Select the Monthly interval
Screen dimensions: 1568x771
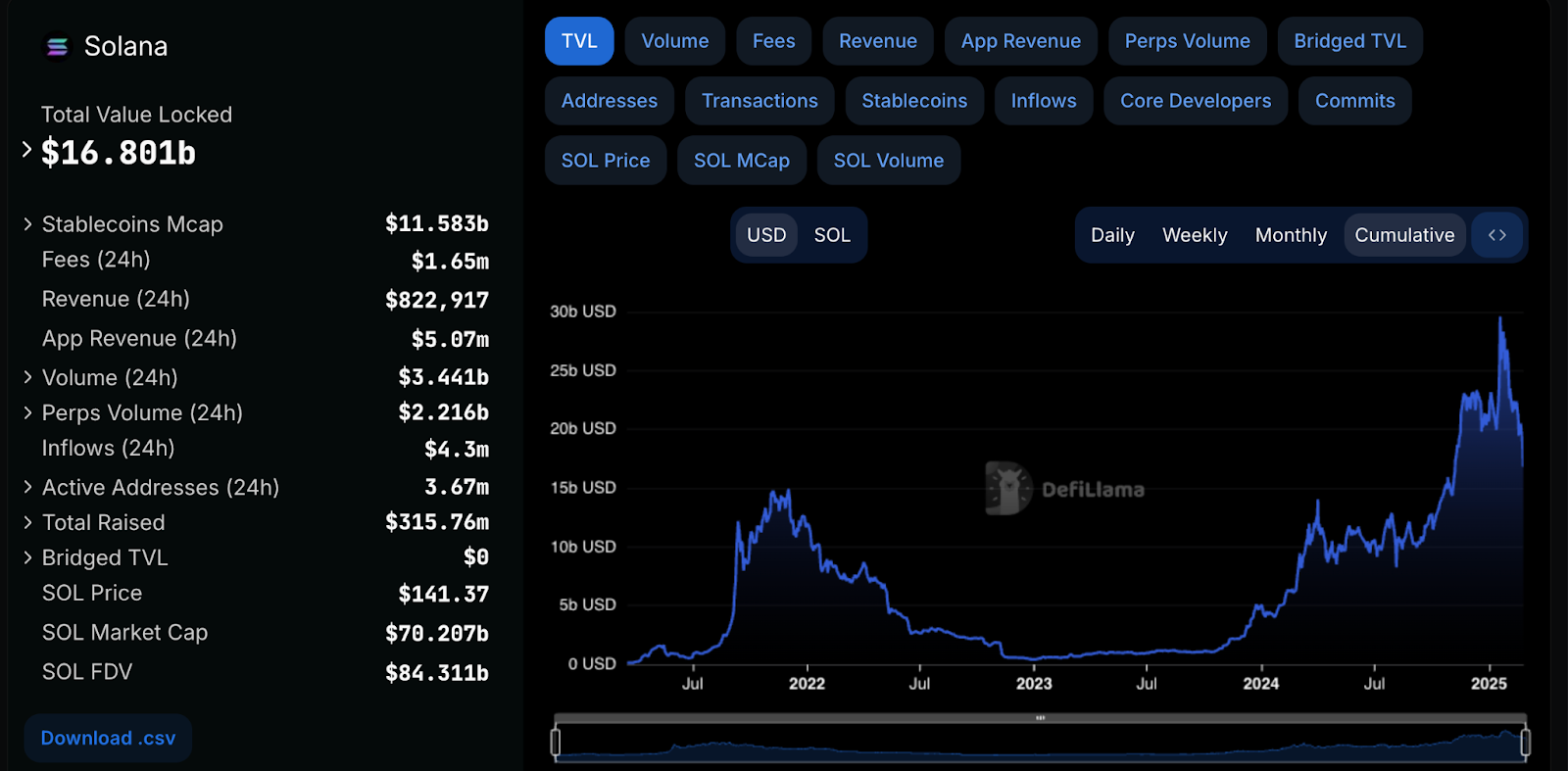pyautogui.click(x=1291, y=235)
